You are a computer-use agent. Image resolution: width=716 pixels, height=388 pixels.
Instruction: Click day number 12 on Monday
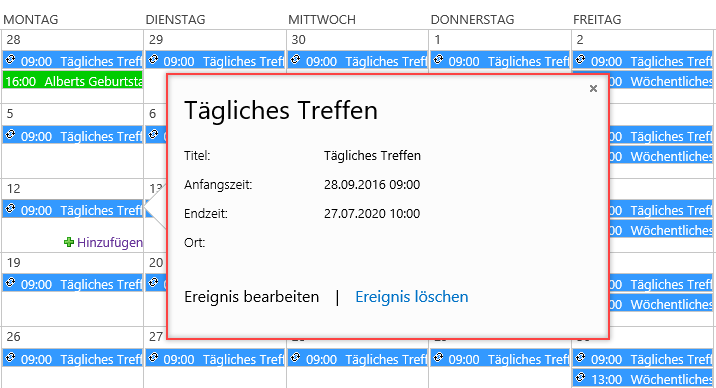coord(13,189)
